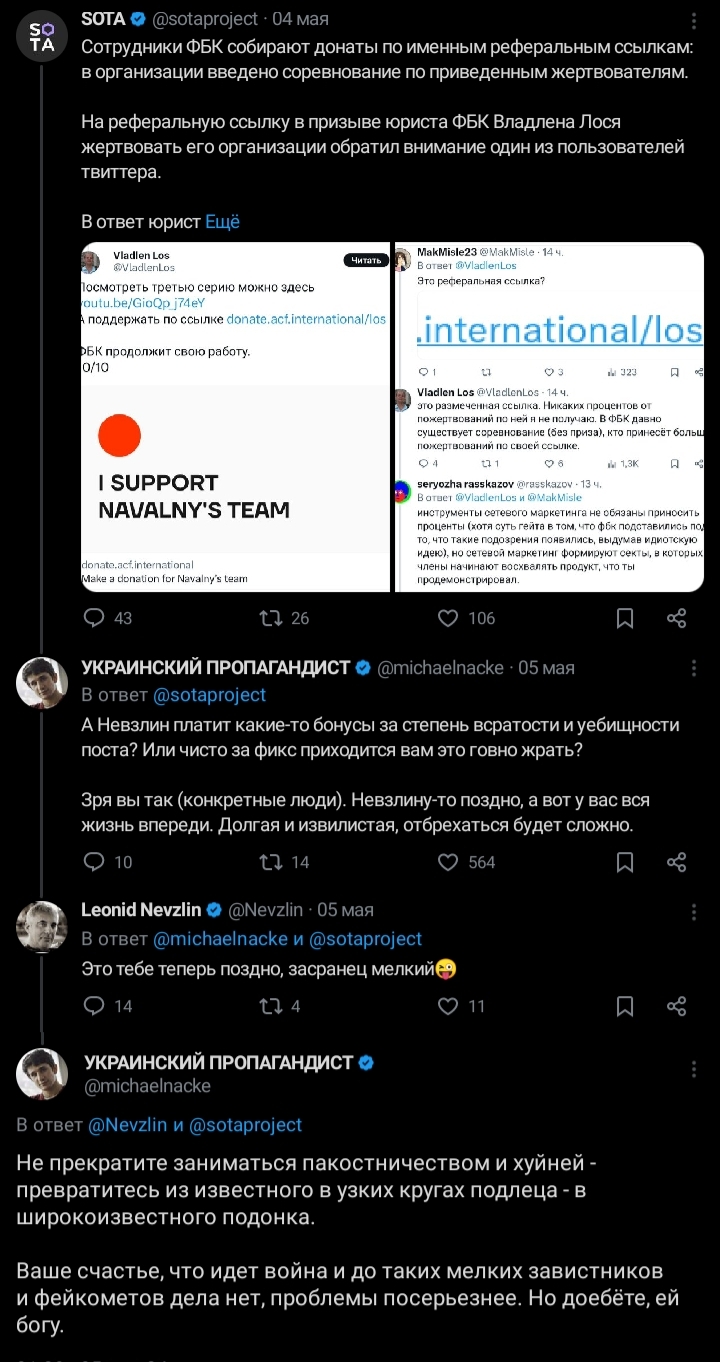Bookmark Leonid Nevzlin's reply
Image resolution: width=720 pixels, height=1362 pixels.
pos(625,1005)
